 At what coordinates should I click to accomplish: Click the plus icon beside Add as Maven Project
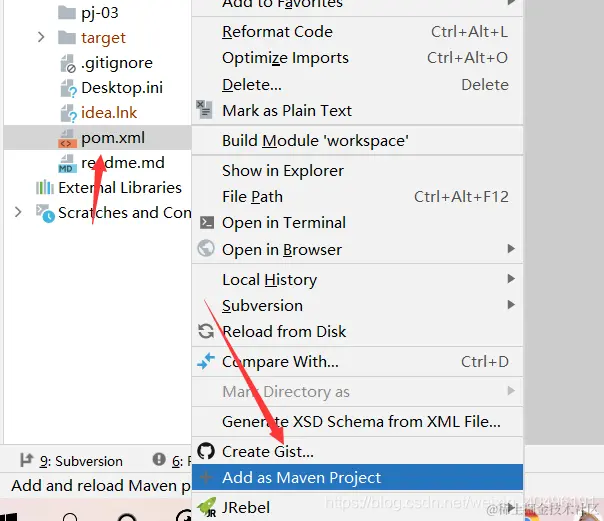click(206, 477)
